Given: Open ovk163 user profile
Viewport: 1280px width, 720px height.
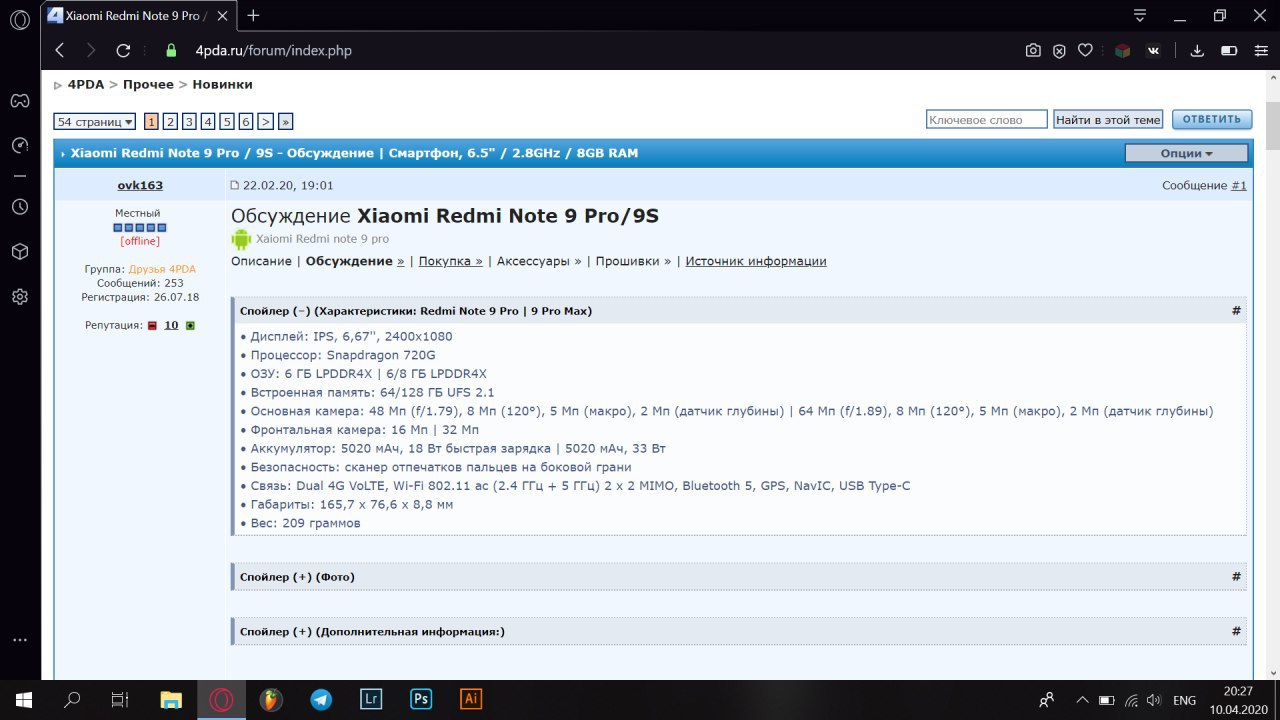Looking at the screenshot, I should point(140,185).
